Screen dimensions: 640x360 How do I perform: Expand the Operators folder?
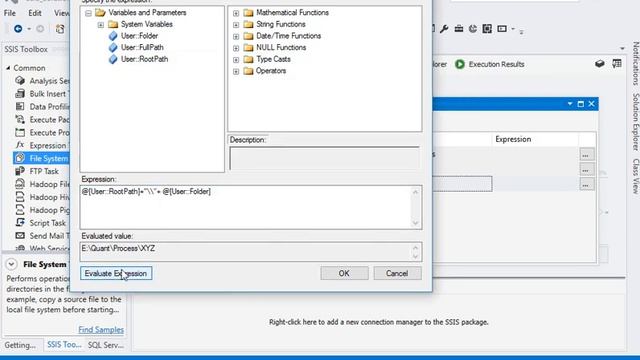pos(236,71)
